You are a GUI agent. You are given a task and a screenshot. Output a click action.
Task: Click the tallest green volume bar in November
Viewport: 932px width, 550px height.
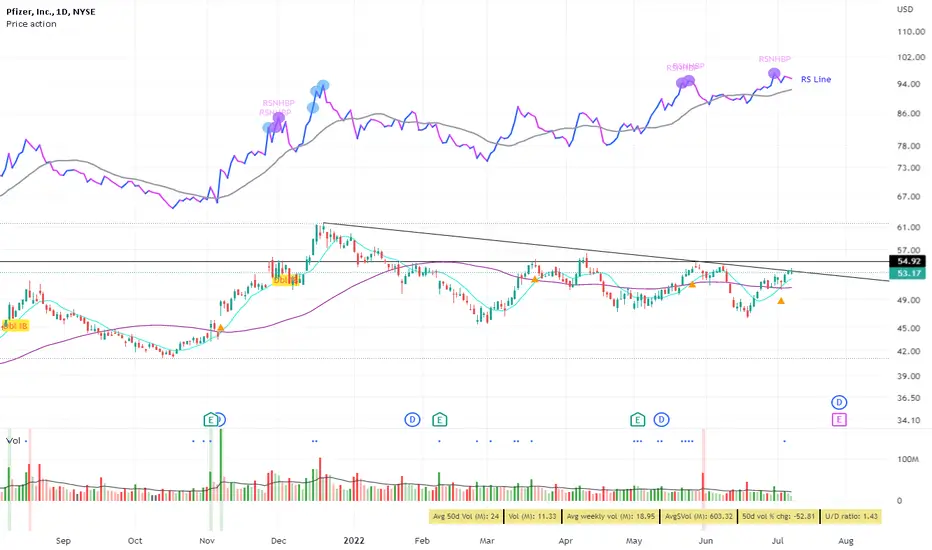tap(221, 464)
